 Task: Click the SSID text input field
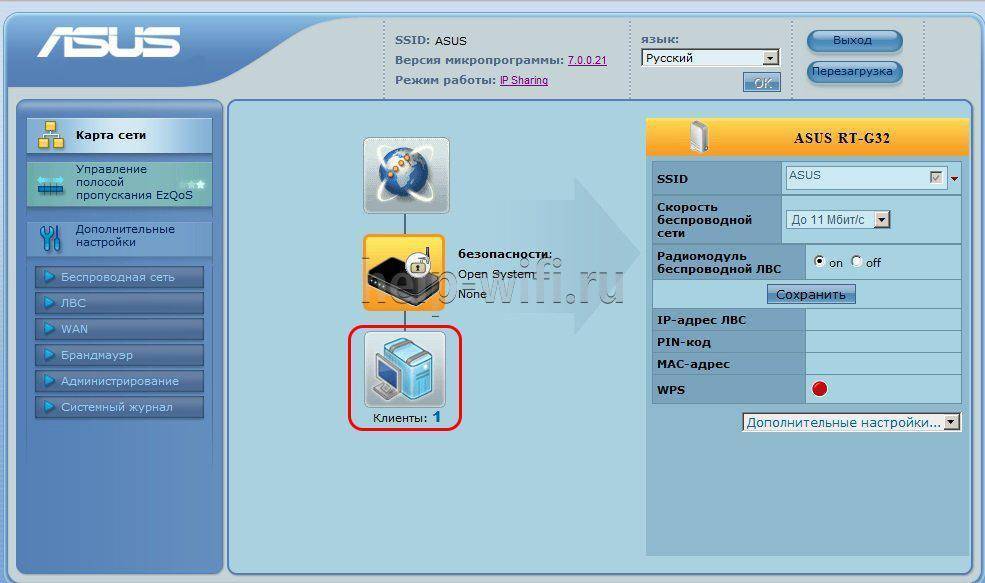coord(855,177)
